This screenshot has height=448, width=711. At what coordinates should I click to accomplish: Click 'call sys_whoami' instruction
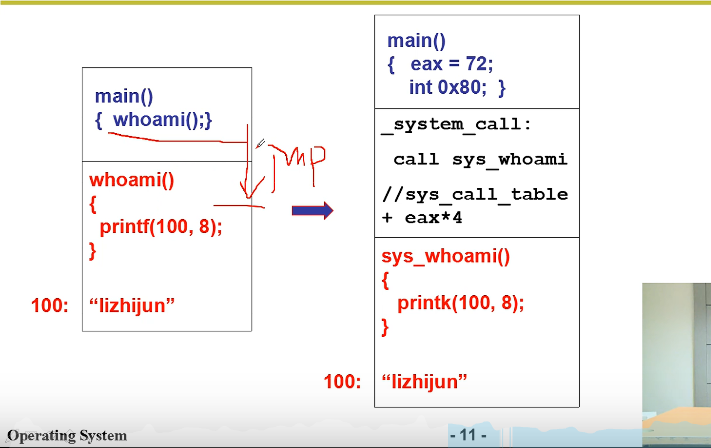pos(480,159)
